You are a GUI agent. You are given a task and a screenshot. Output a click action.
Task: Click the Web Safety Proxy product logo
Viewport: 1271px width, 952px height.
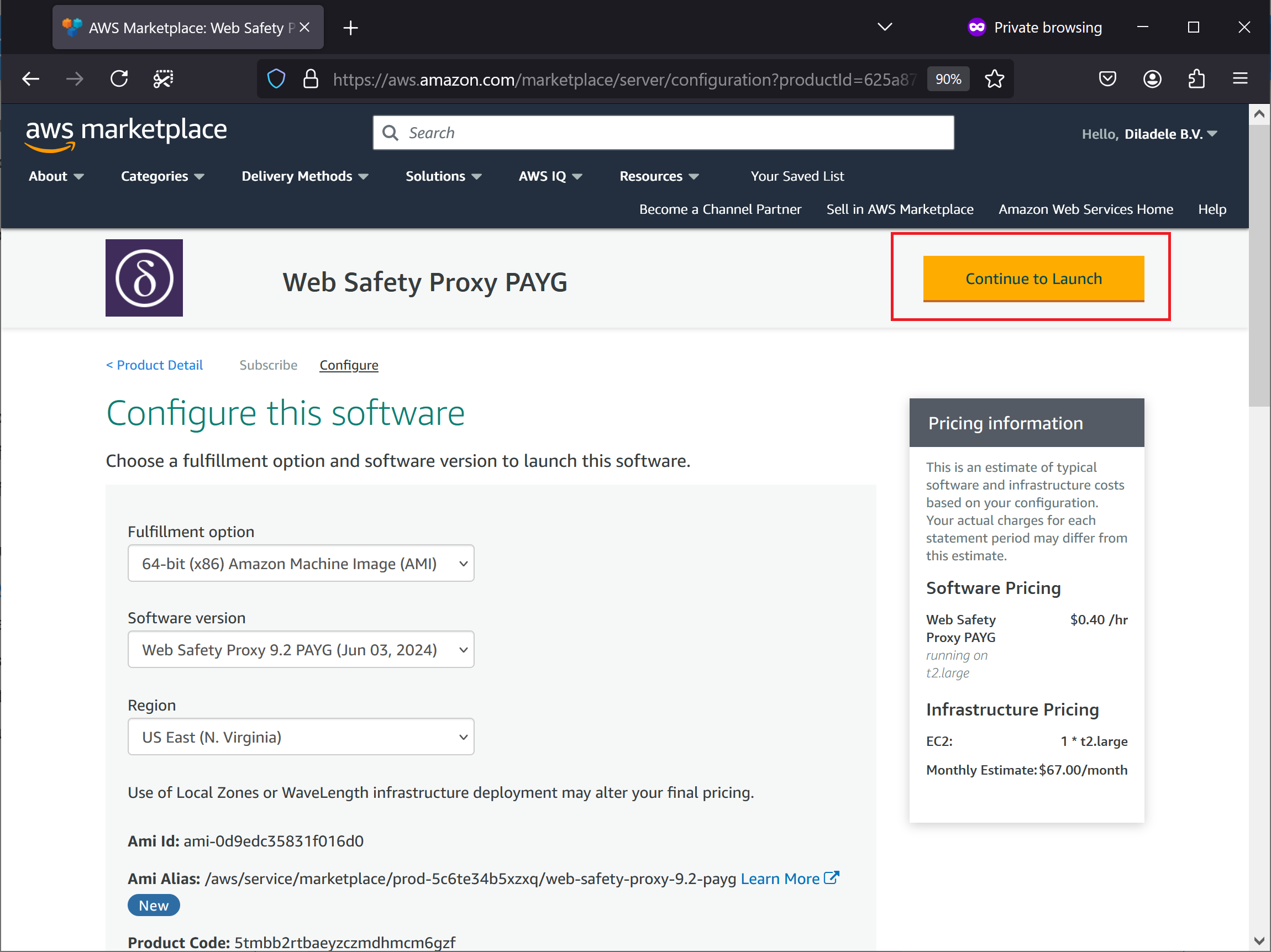click(144, 277)
